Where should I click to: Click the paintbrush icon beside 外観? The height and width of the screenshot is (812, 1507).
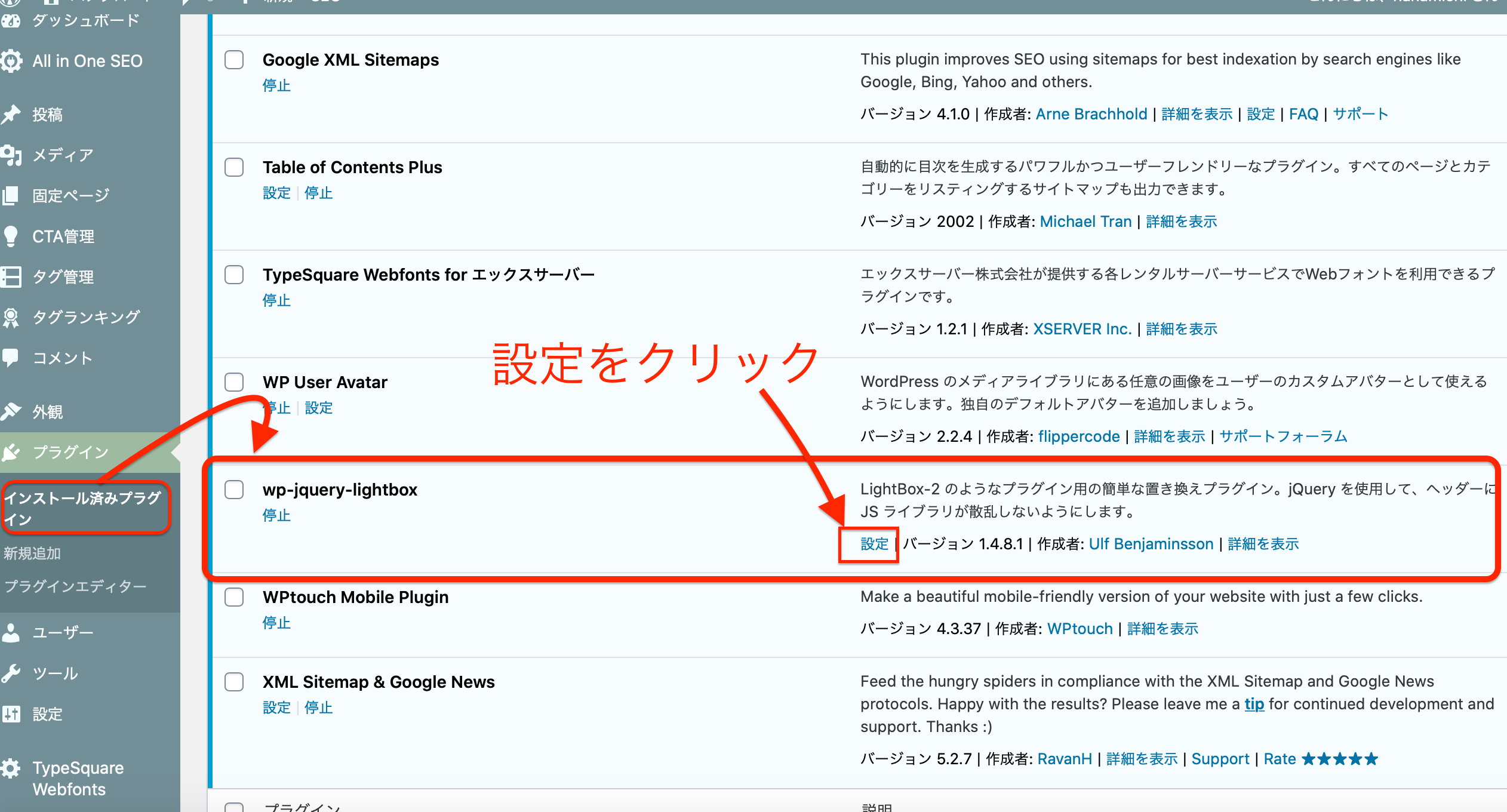click(x=11, y=411)
